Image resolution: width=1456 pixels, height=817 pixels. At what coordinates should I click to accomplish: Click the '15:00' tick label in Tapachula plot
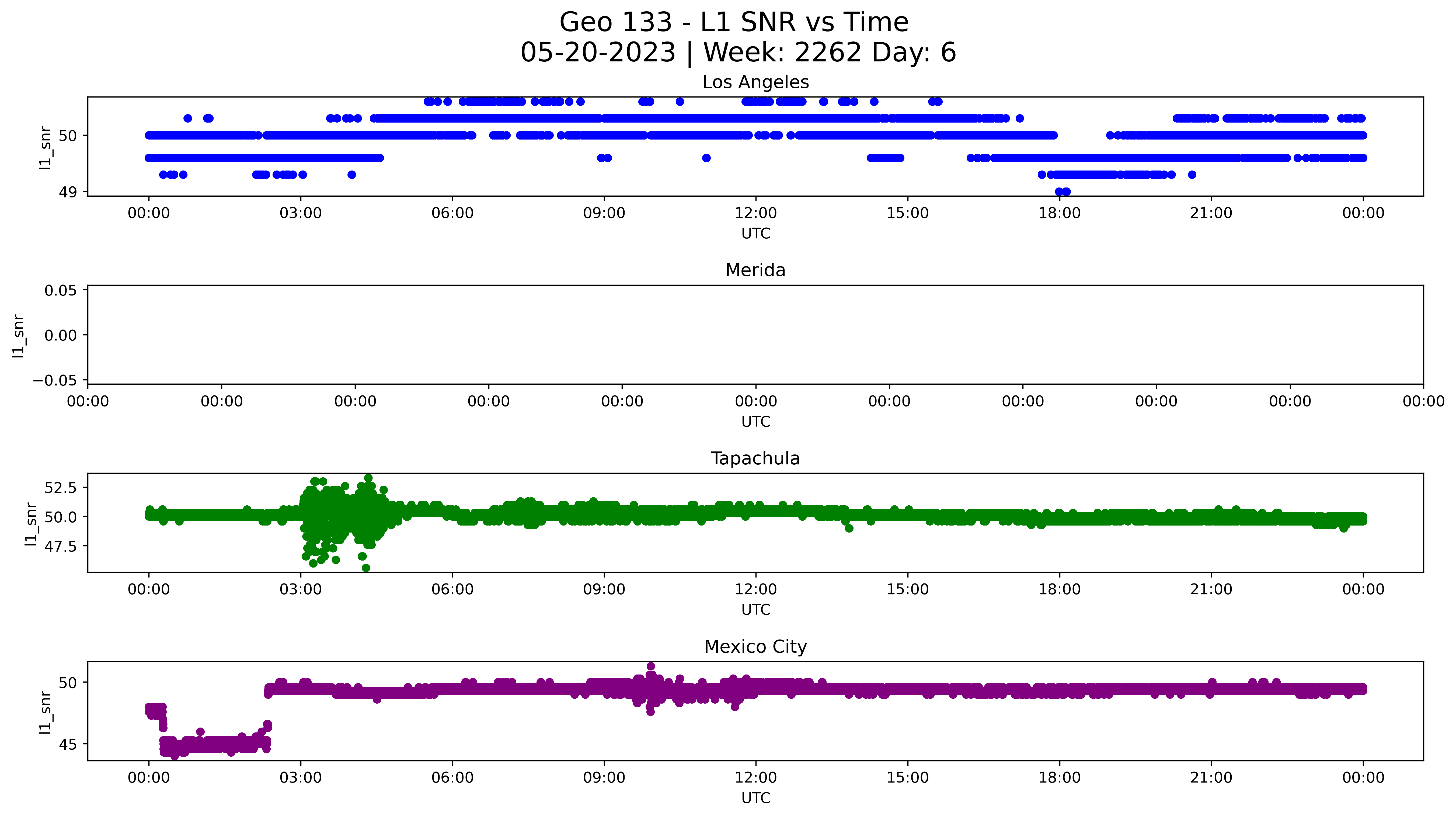pyautogui.click(x=908, y=590)
